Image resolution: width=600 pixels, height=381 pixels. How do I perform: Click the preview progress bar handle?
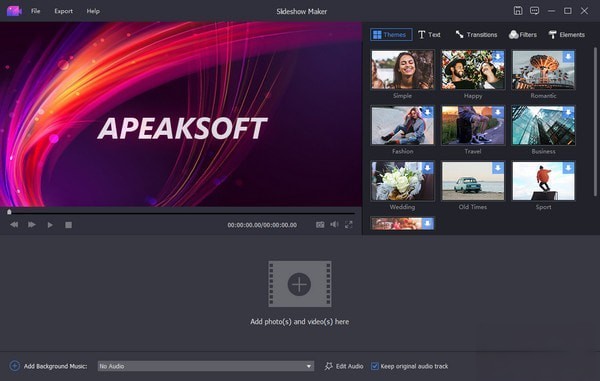(9, 212)
